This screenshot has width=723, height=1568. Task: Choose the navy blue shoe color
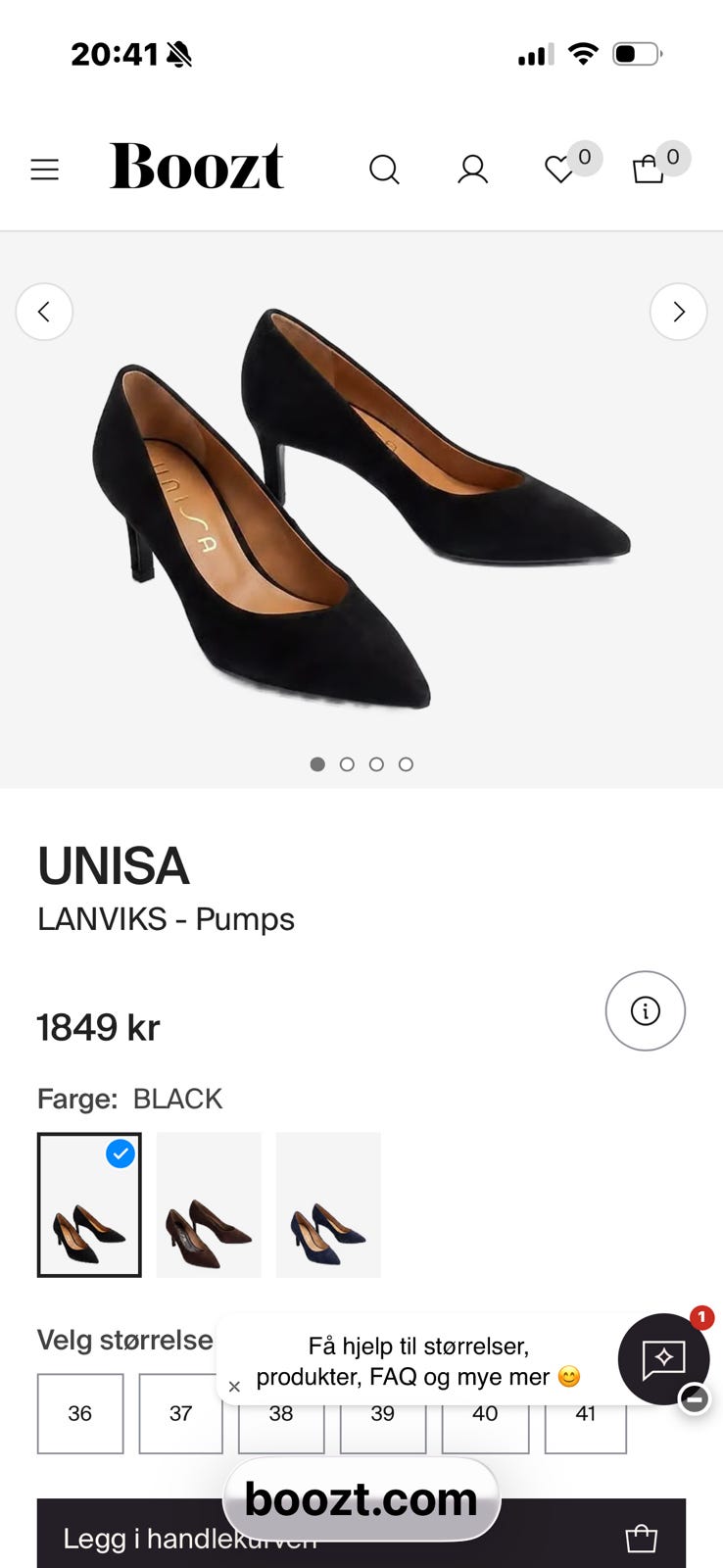pos(328,1204)
